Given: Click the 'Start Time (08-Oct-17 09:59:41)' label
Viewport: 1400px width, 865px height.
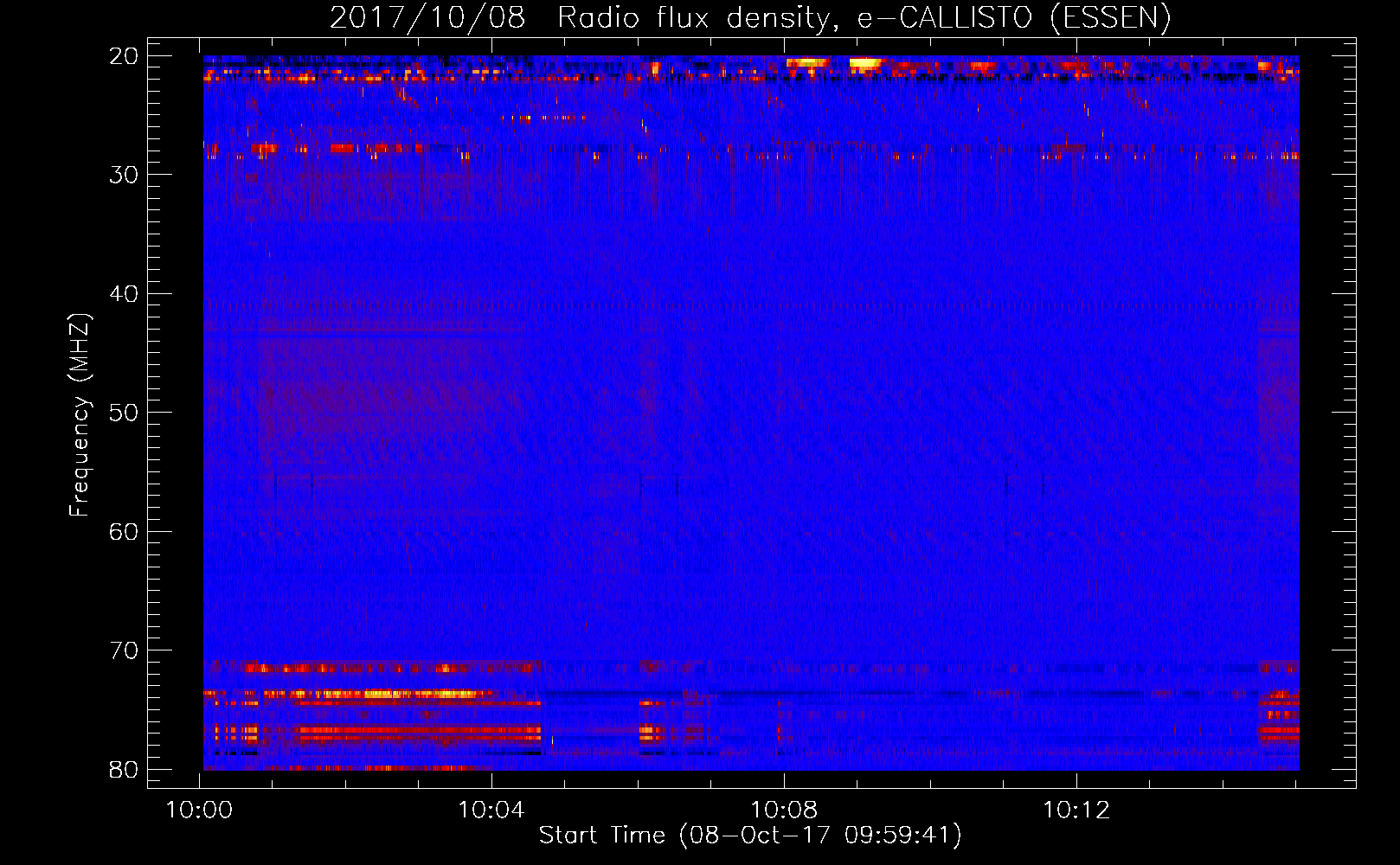Looking at the screenshot, I should (x=749, y=836).
